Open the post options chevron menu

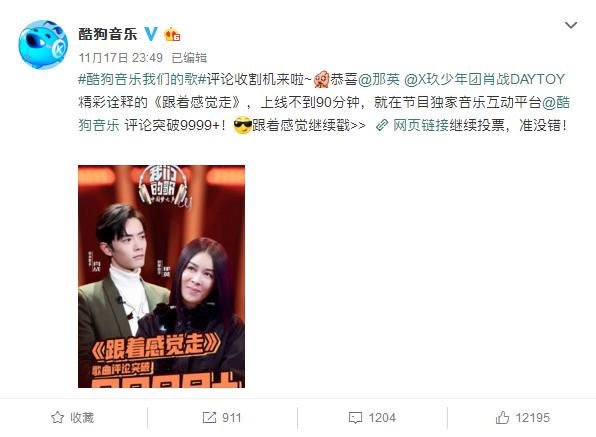pos(571,25)
